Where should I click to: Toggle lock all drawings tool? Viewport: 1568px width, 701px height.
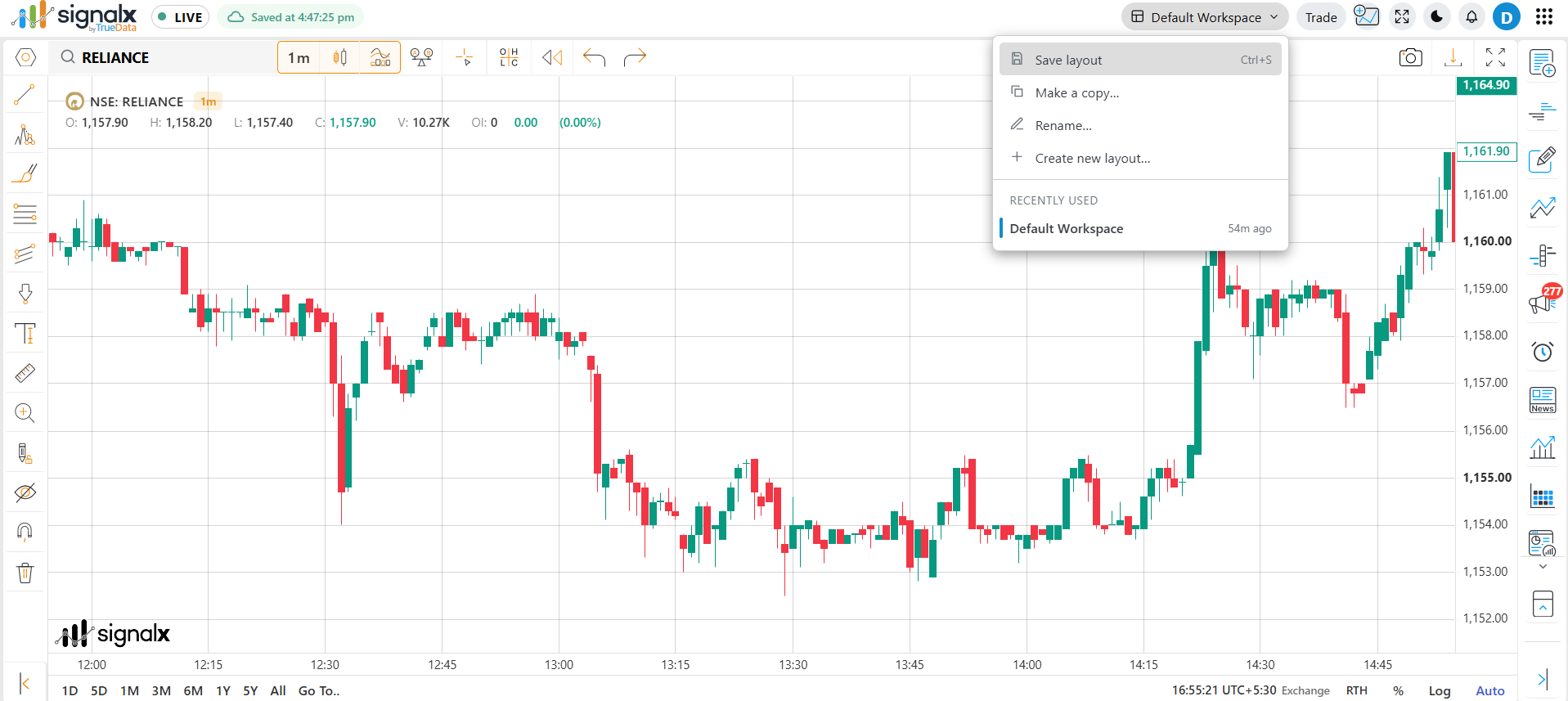click(25, 453)
